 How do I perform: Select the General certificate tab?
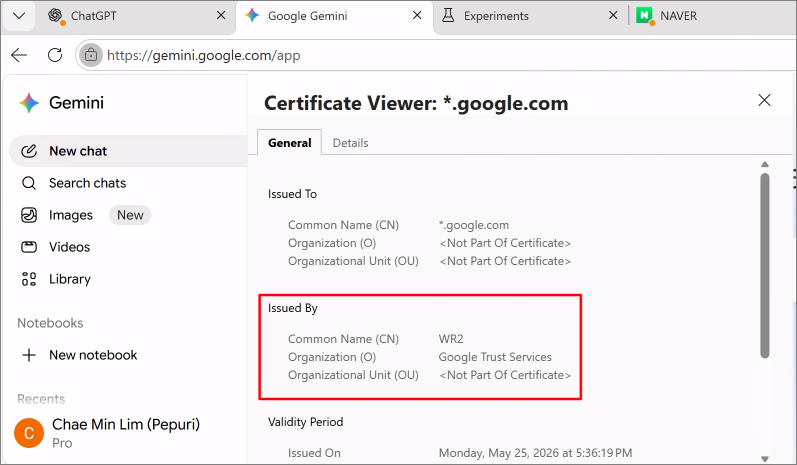tap(289, 143)
